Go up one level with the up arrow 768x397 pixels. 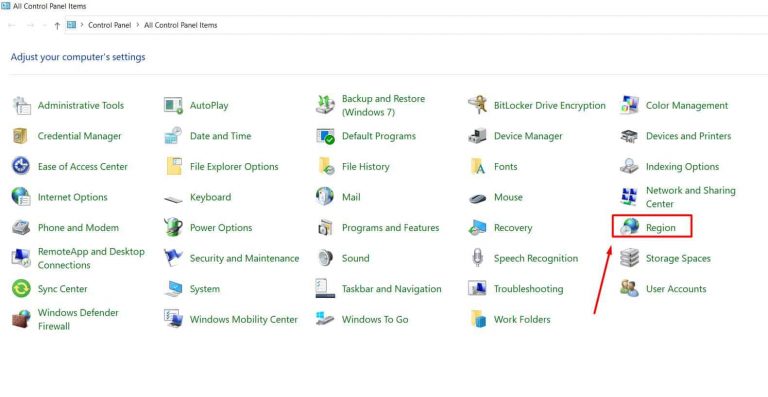coord(57,25)
